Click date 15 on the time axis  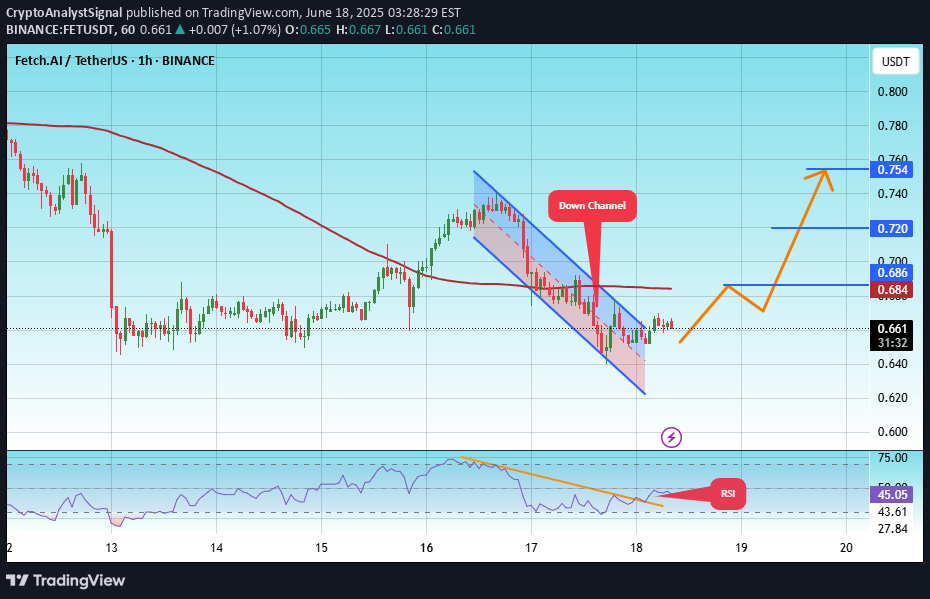coord(321,548)
